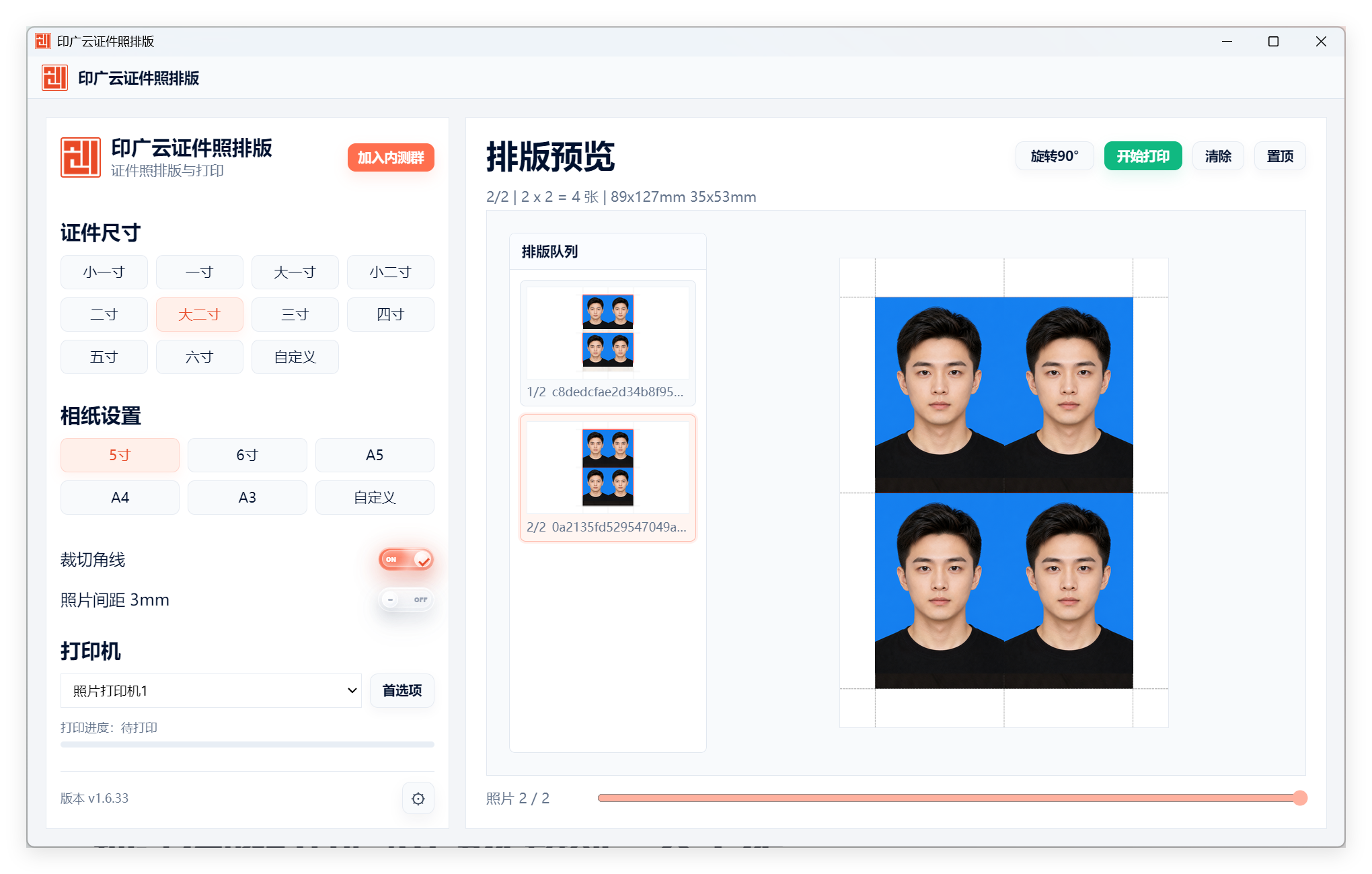This screenshot has width=1372, height=874.
Task: Open queue thumbnail 2/2 0a2135fd529547049a
Action: click(608, 478)
